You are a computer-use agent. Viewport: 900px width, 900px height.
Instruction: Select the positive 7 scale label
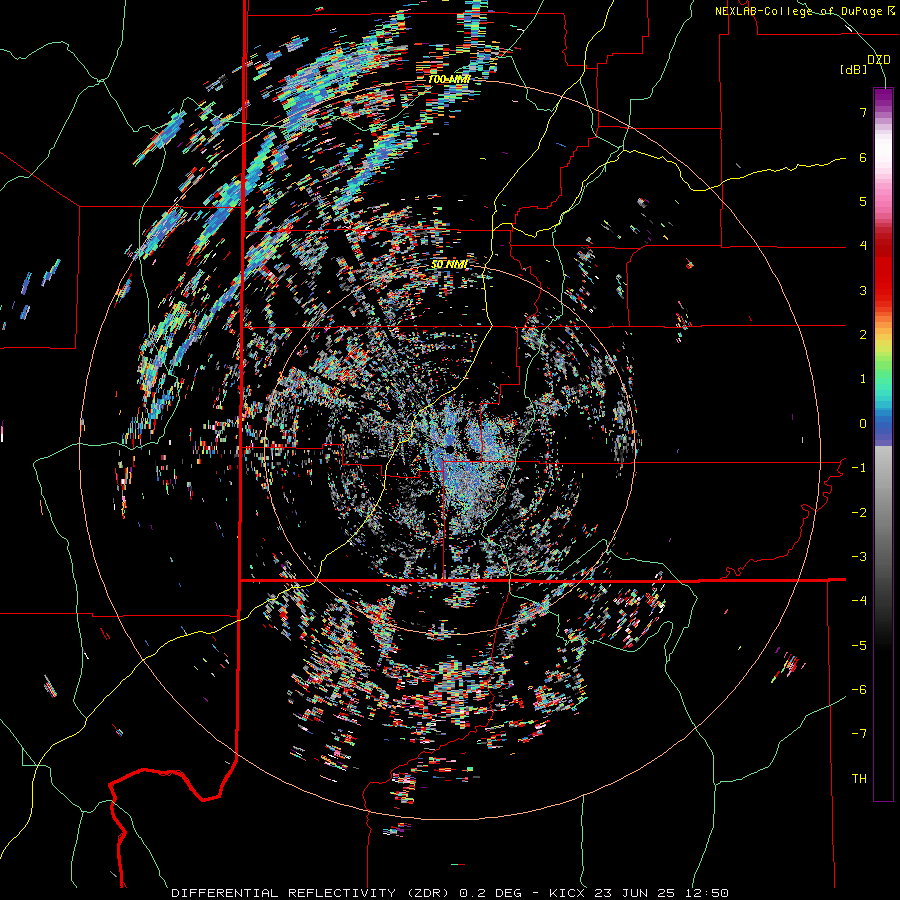[863, 112]
